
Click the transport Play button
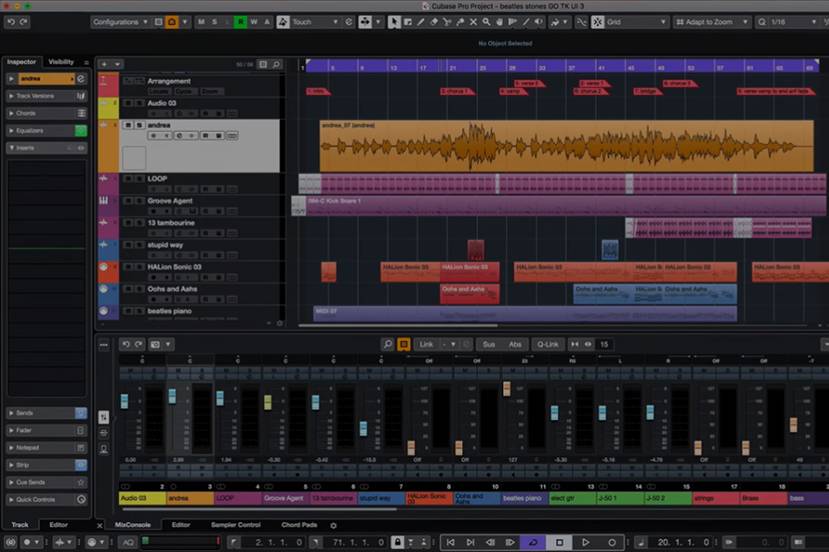click(585, 542)
